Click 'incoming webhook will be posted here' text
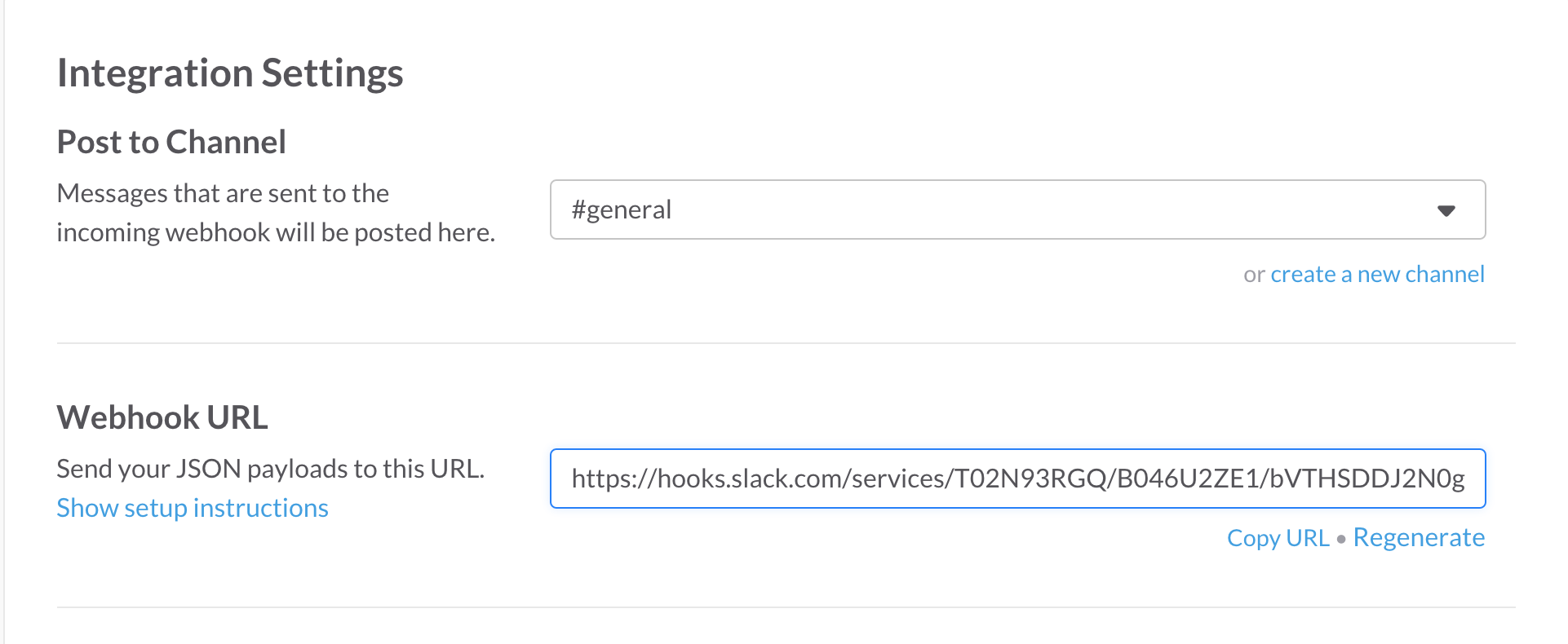Image resolution: width=1568 pixels, height=644 pixels. pyautogui.click(x=276, y=232)
